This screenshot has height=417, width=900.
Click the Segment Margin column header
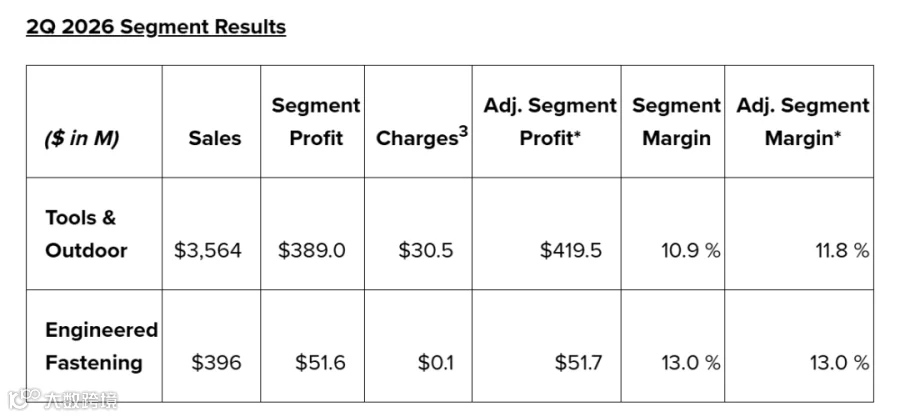tap(676, 122)
